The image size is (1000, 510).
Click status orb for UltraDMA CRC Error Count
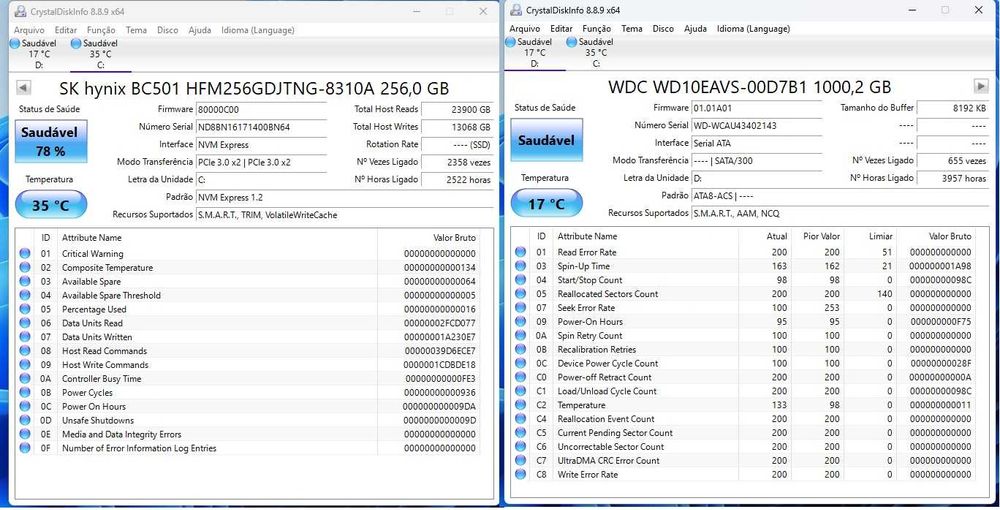(520, 461)
